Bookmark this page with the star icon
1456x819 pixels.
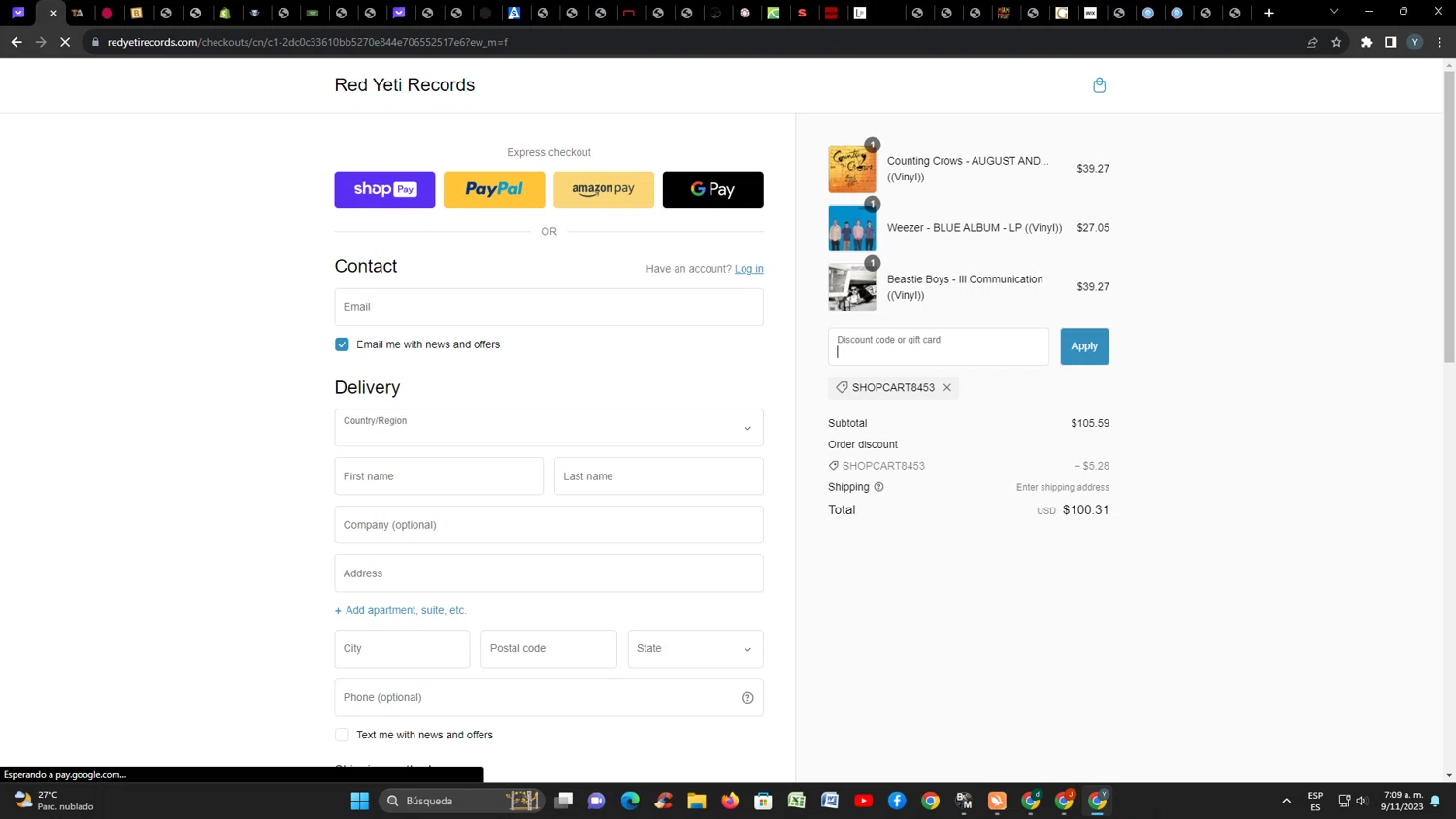coord(1337,42)
